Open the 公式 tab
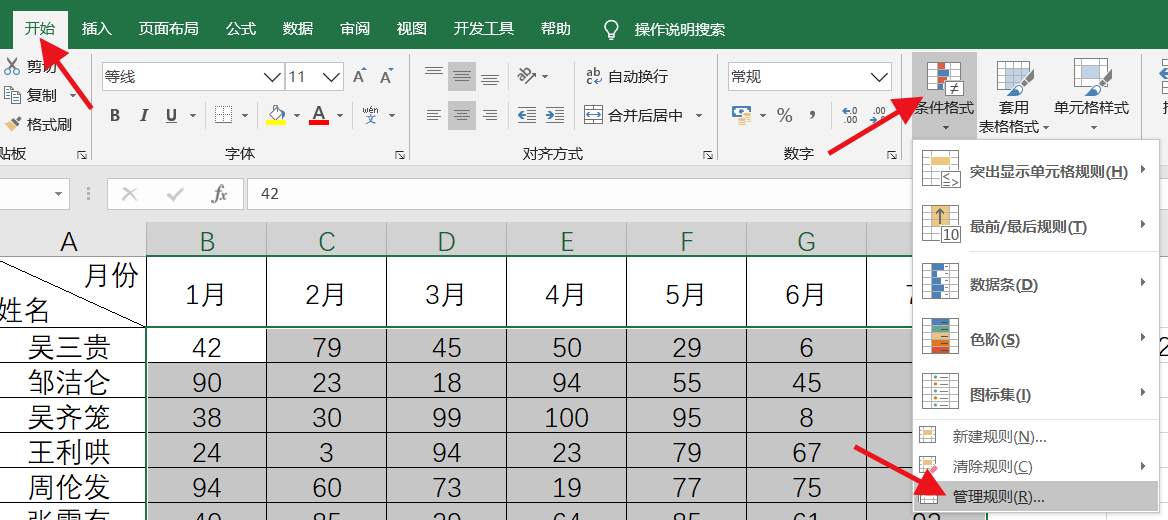1168x520 pixels. coord(241,28)
